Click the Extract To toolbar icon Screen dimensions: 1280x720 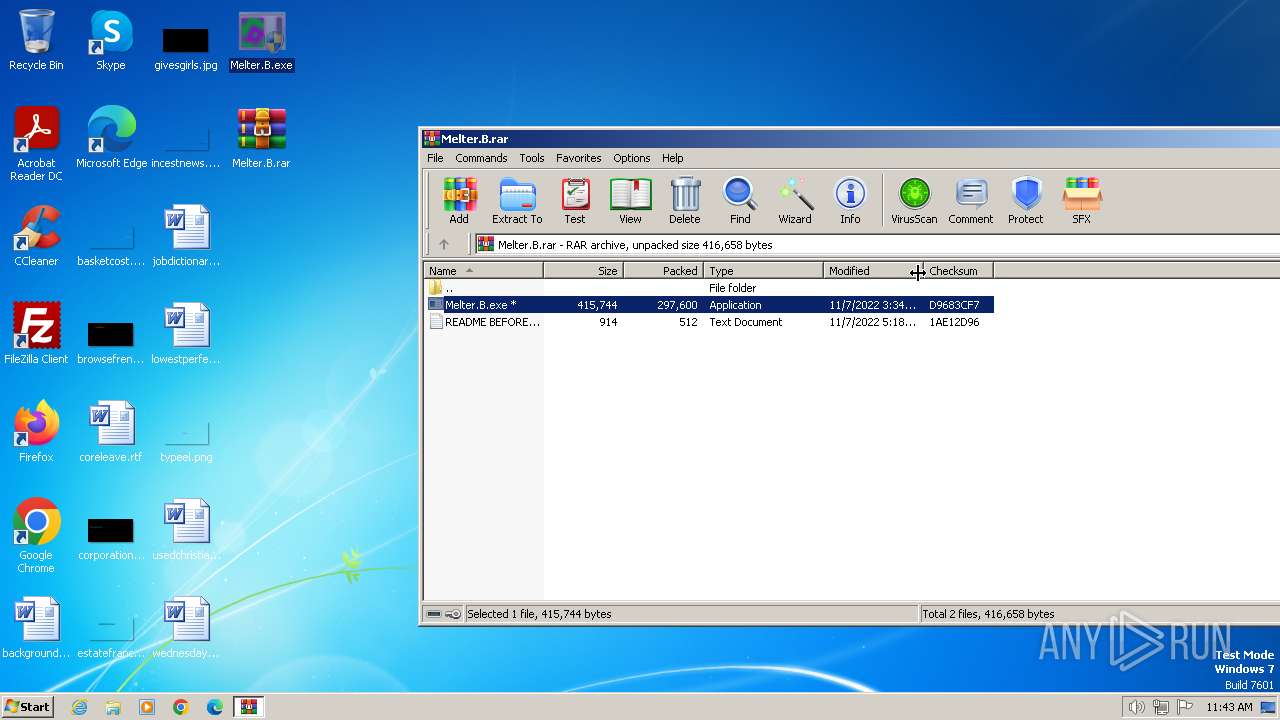(x=517, y=200)
